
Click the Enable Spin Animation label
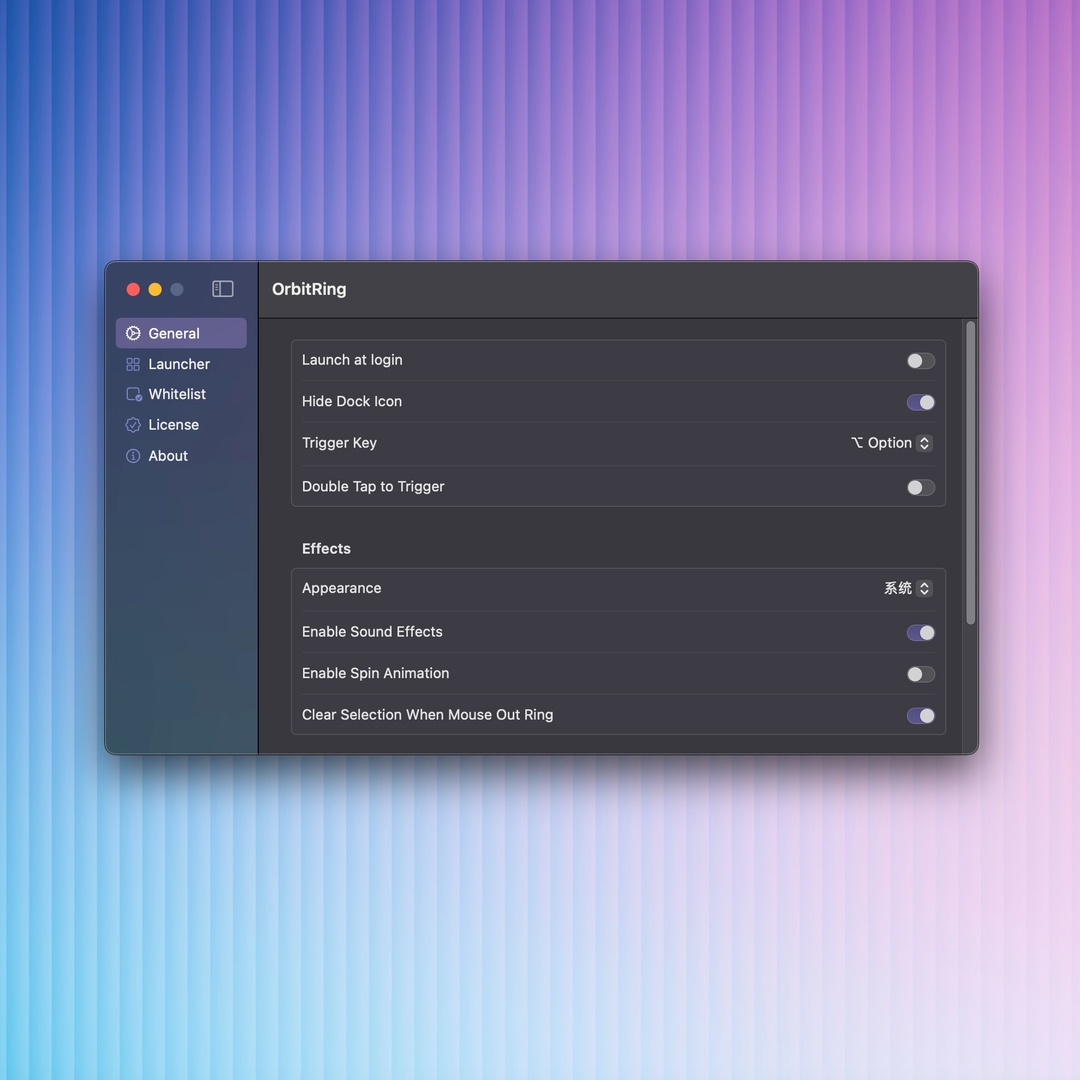(x=375, y=674)
